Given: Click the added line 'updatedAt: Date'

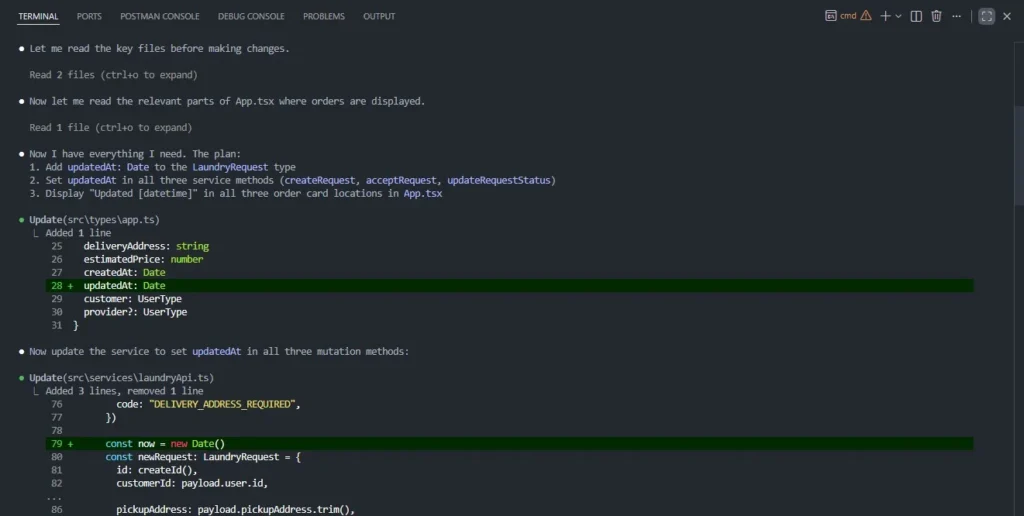Looking at the screenshot, I should click(509, 285).
